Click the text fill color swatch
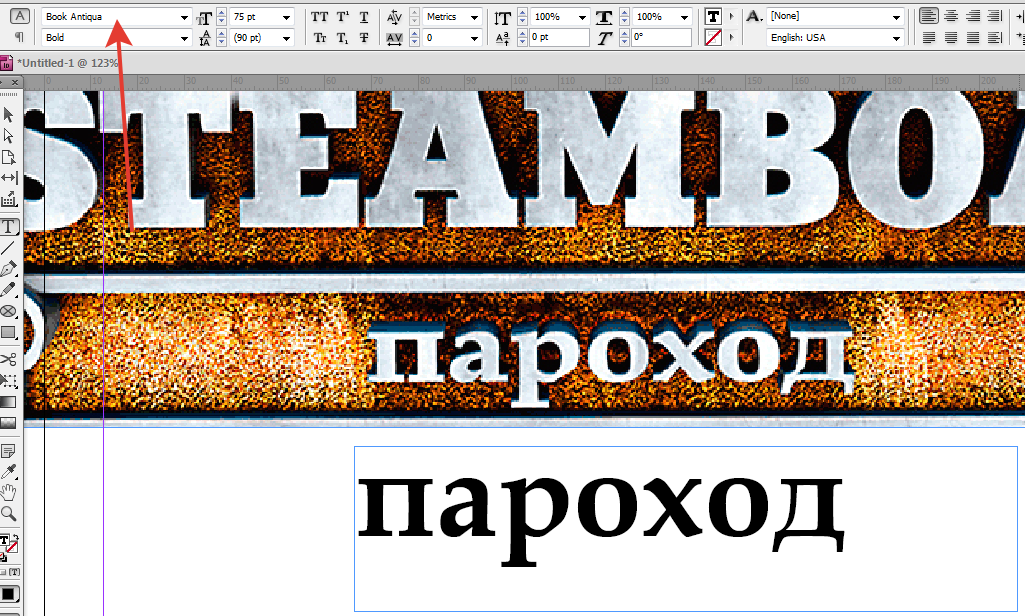 coord(713,17)
